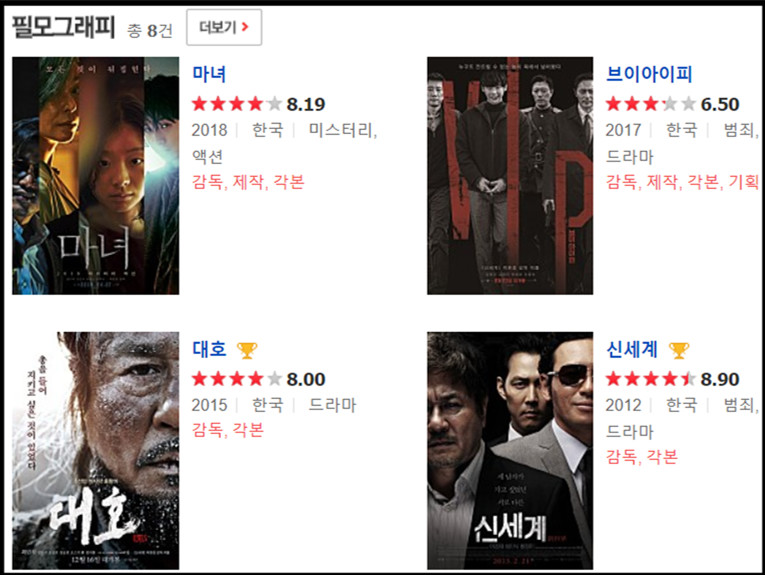765x575 pixels.
Task: Click the star rating for 대호 8.00
Action: (x=237, y=379)
